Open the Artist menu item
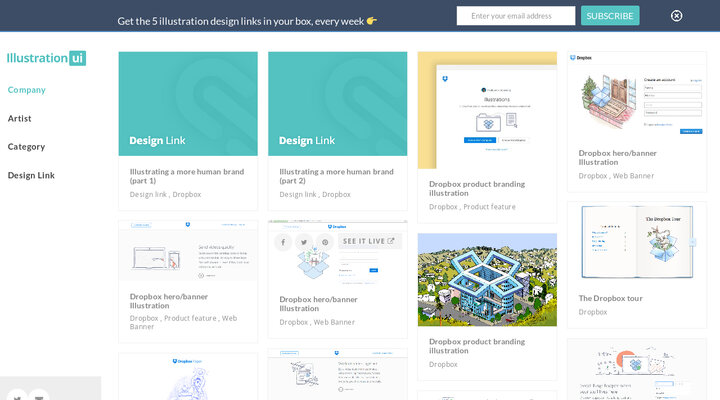 click(19, 118)
